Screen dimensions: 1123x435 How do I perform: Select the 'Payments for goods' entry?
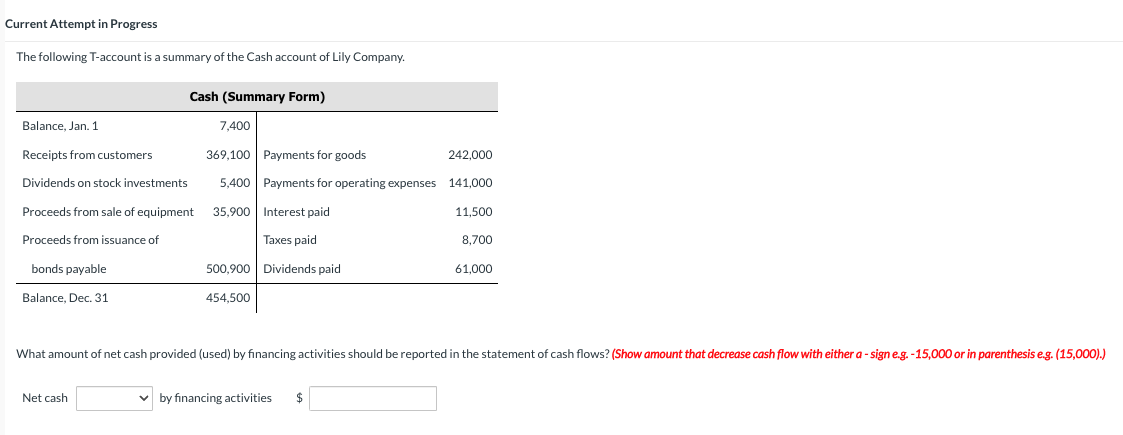point(314,155)
